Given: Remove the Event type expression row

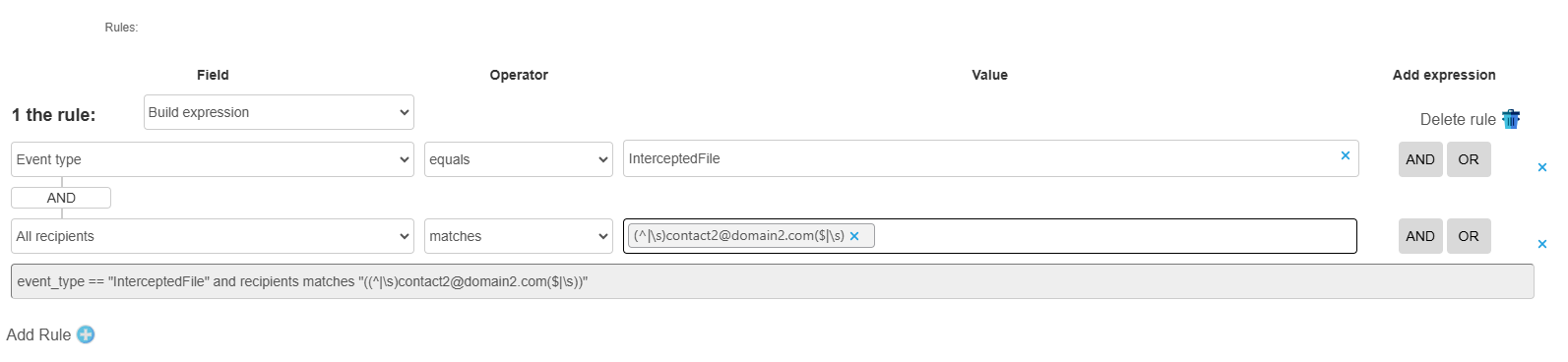Looking at the screenshot, I should 1542,167.
